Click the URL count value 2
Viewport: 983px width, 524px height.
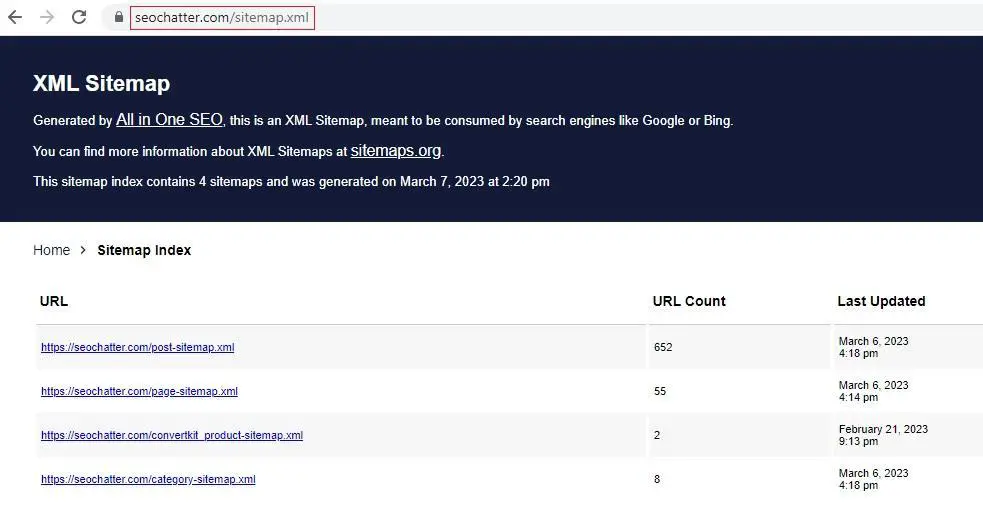coord(657,435)
